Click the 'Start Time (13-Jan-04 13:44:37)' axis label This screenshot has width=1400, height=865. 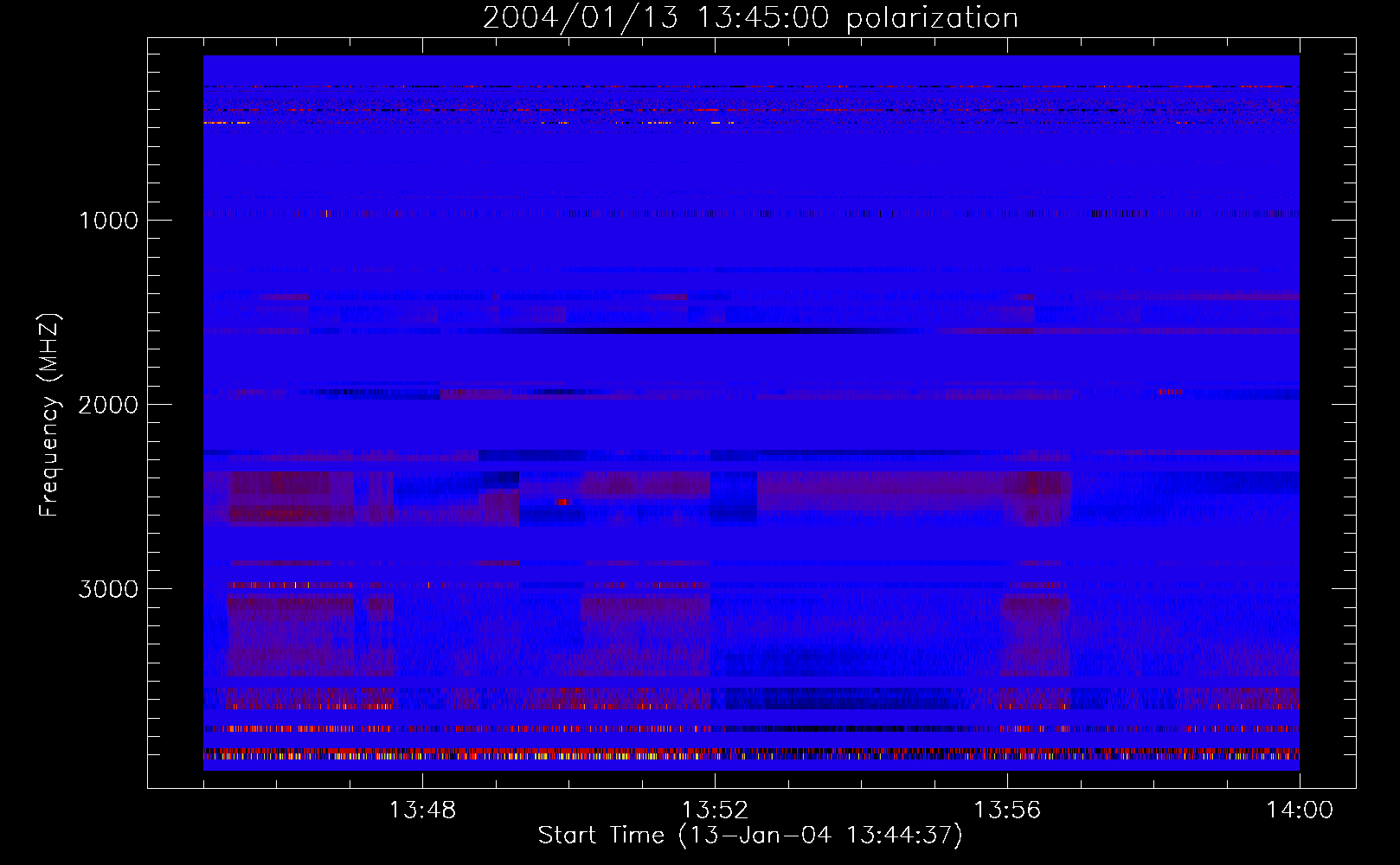pyautogui.click(x=750, y=836)
